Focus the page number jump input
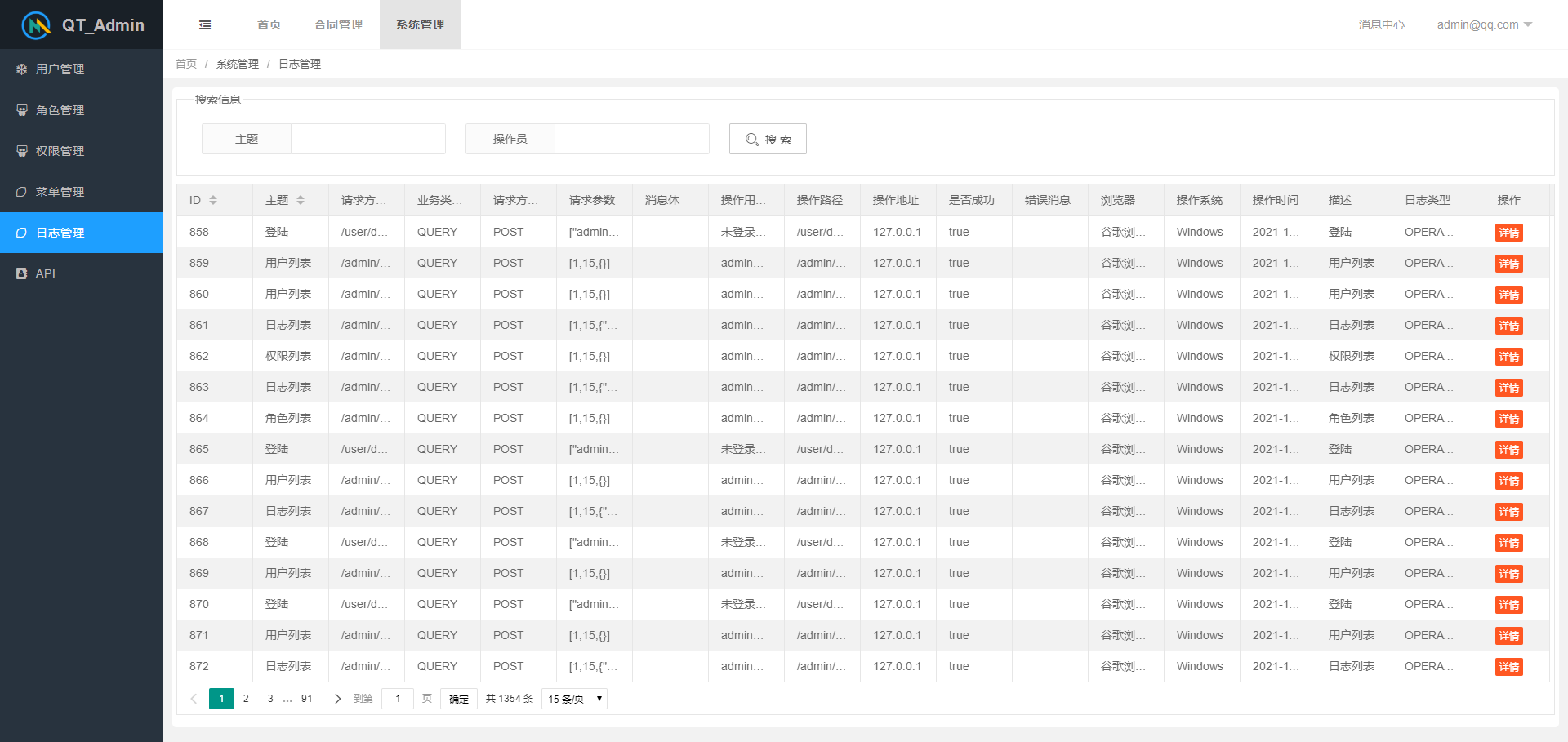The image size is (1568, 742). click(x=398, y=699)
